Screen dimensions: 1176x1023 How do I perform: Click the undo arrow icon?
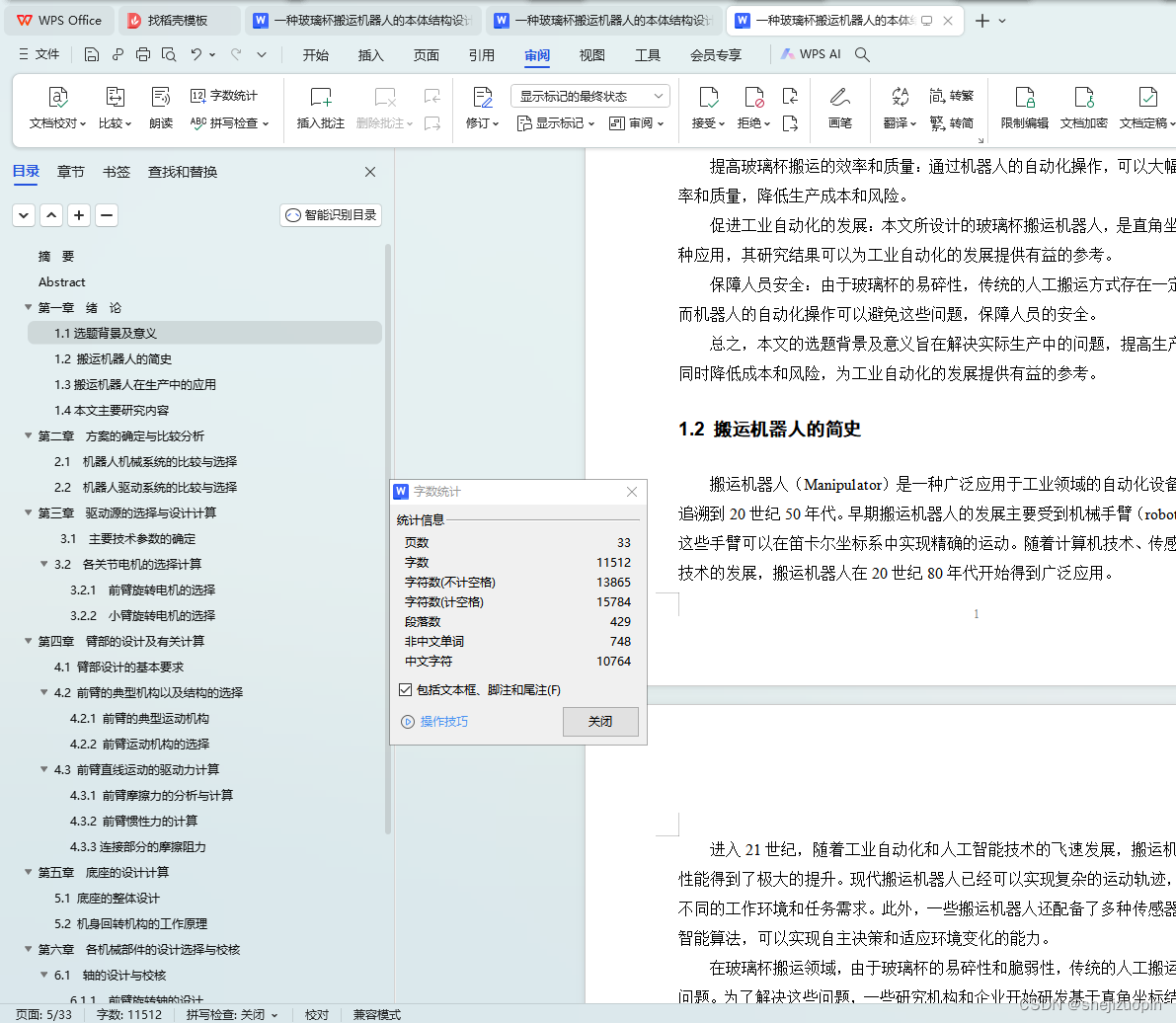pyautogui.click(x=196, y=54)
